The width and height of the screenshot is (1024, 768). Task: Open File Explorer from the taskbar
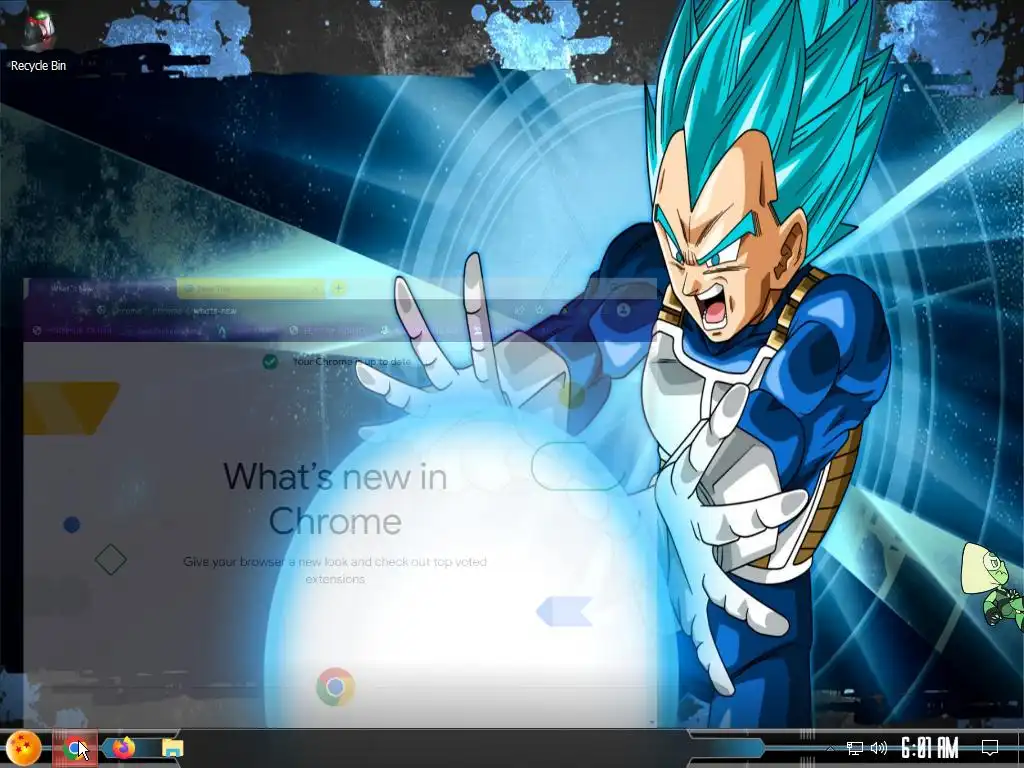click(172, 748)
